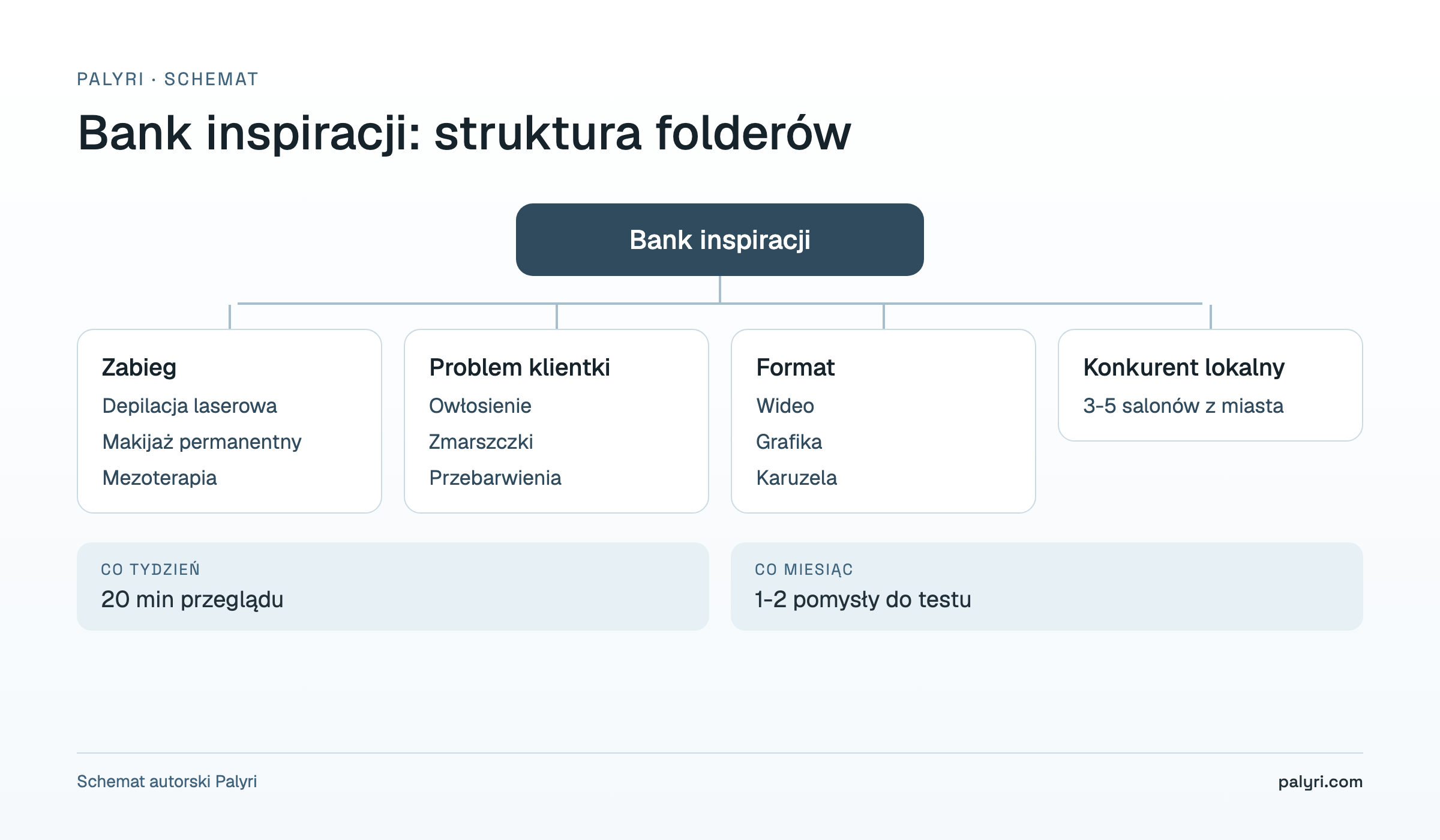
Task: Click the '20 min przeglądu' text
Action: (192, 599)
